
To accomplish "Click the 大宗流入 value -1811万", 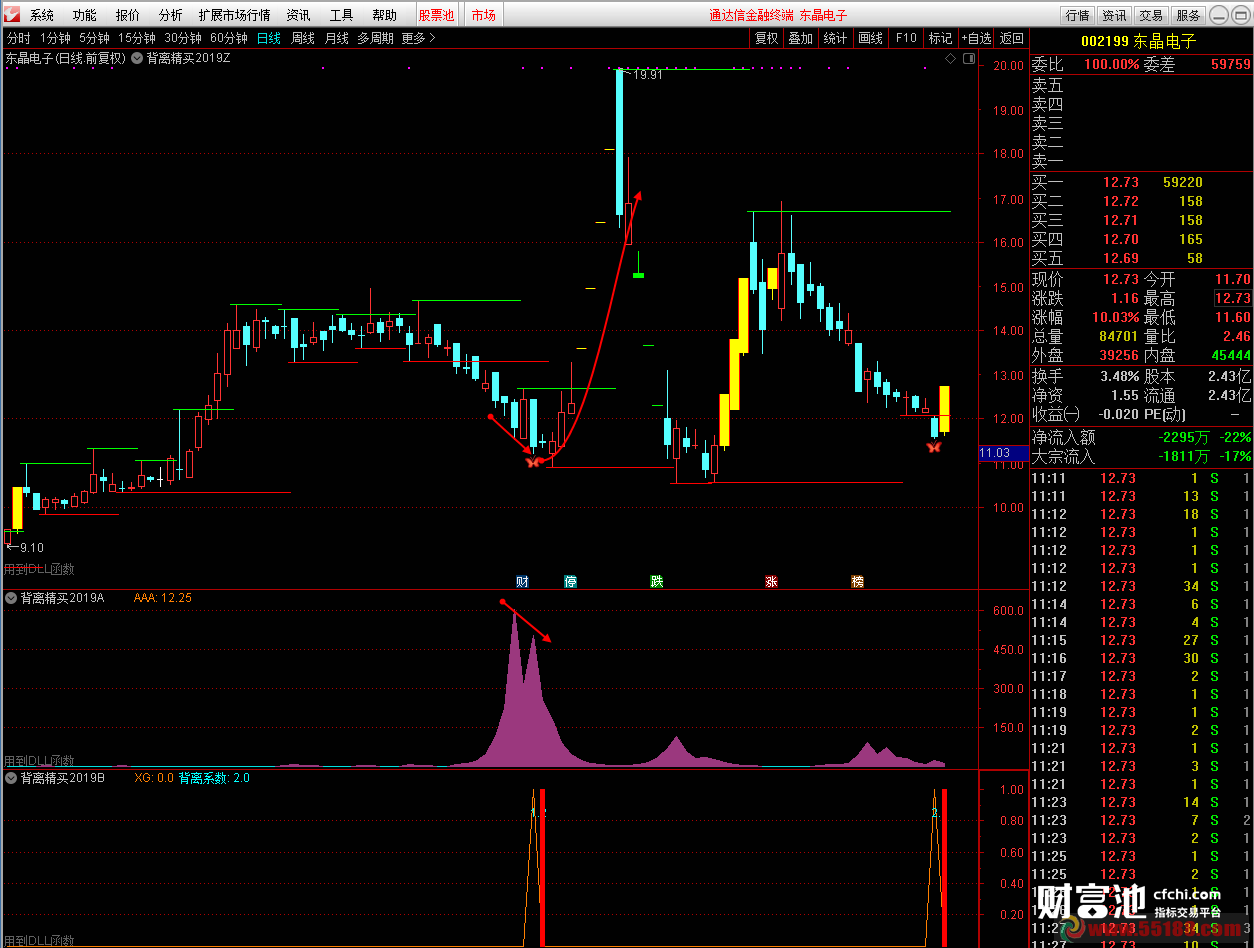I will 1186,456.
